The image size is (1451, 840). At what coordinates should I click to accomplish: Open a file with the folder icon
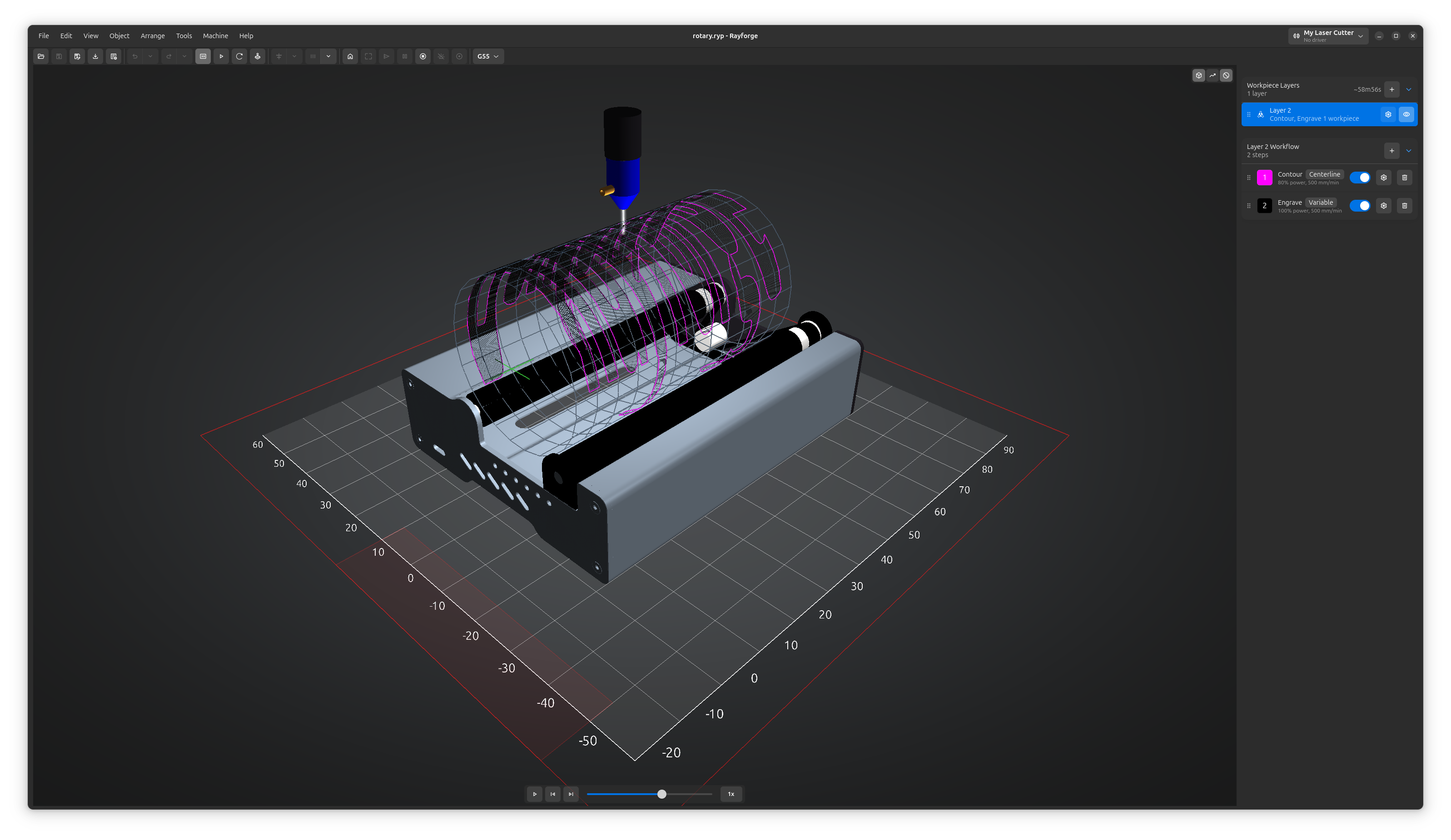tap(41, 56)
